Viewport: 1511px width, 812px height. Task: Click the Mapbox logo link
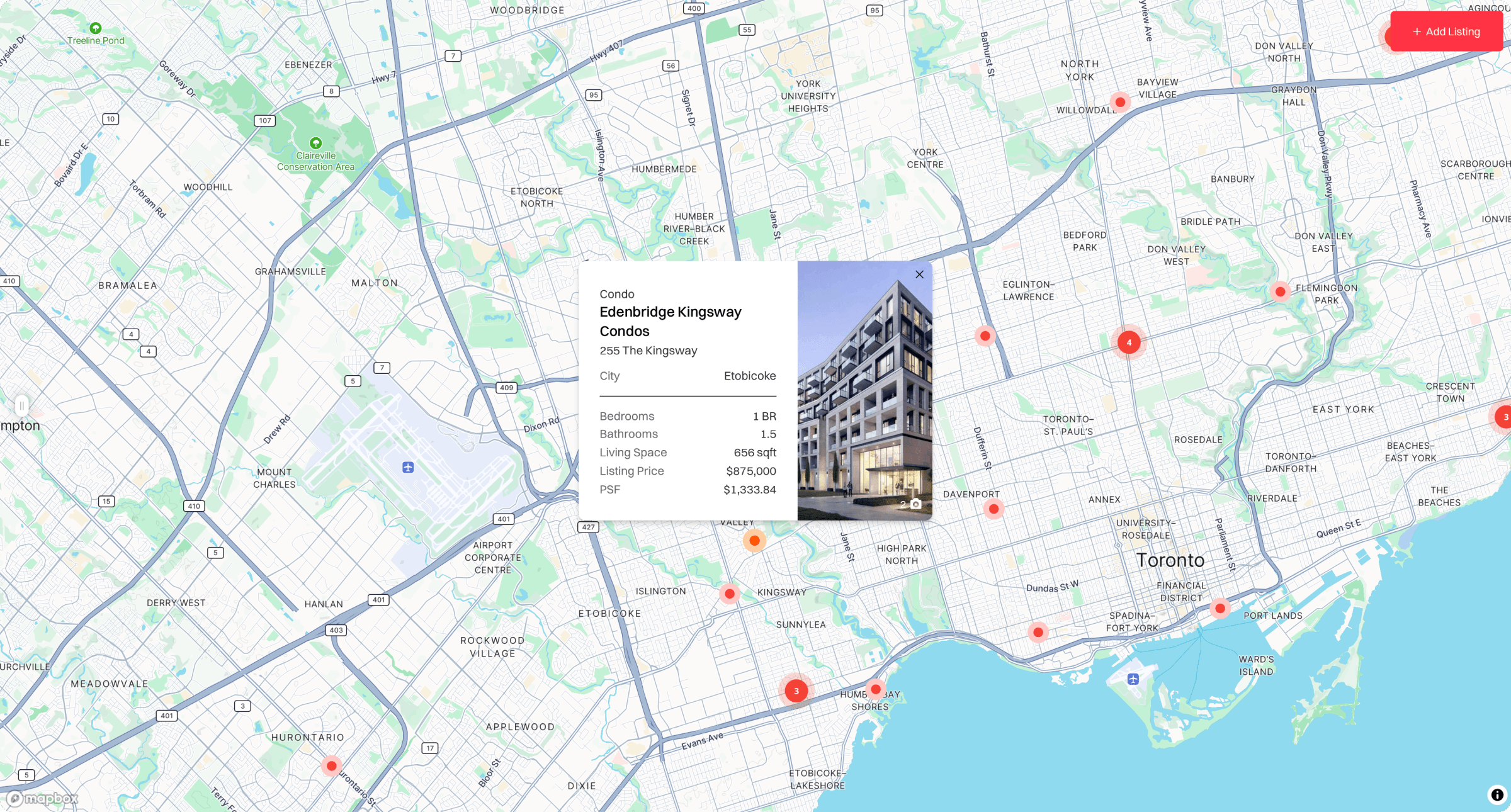(42, 798)
